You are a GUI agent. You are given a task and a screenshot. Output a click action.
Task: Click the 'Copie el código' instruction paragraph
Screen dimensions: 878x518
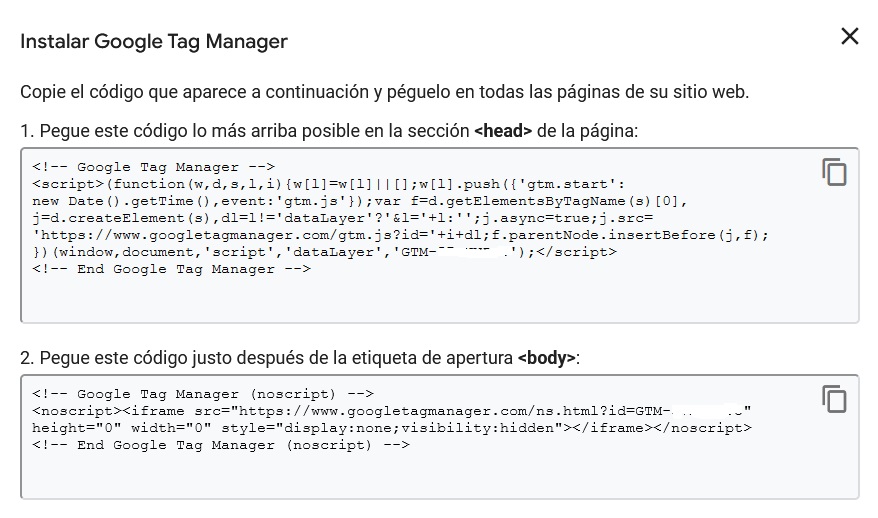(385, 92)
